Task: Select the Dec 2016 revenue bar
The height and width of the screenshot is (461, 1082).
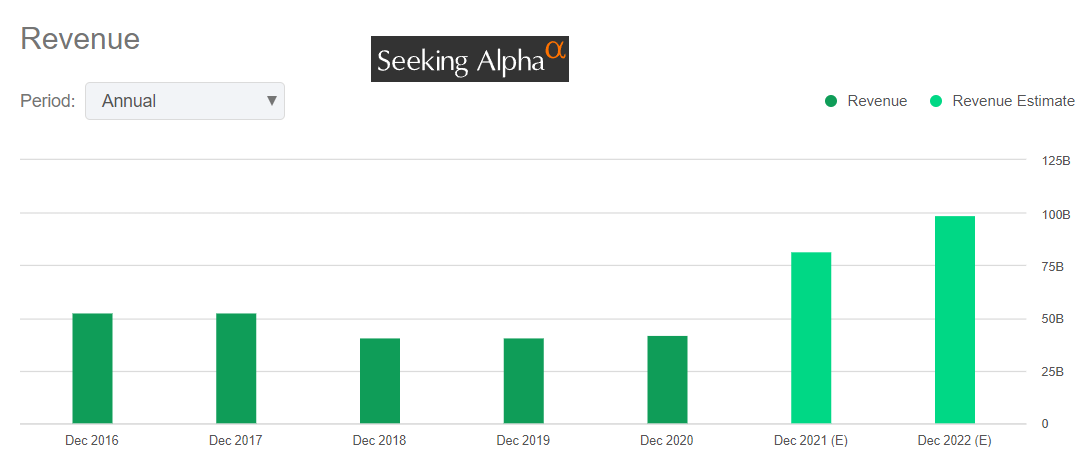Action: click(92, 368)
